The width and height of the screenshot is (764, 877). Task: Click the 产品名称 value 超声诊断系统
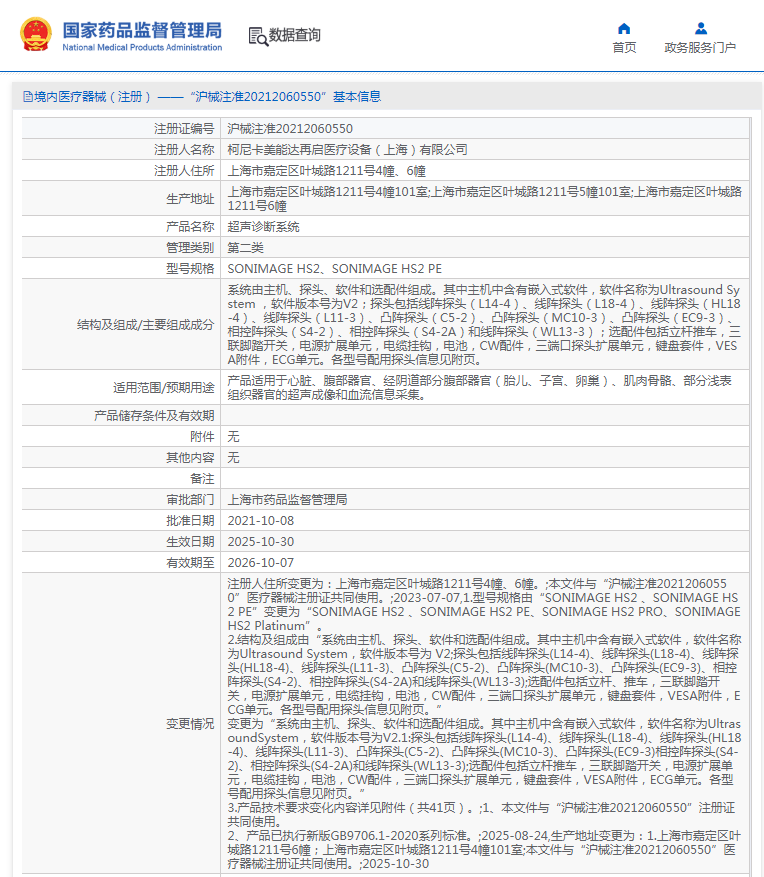click(x=263, y=227)
